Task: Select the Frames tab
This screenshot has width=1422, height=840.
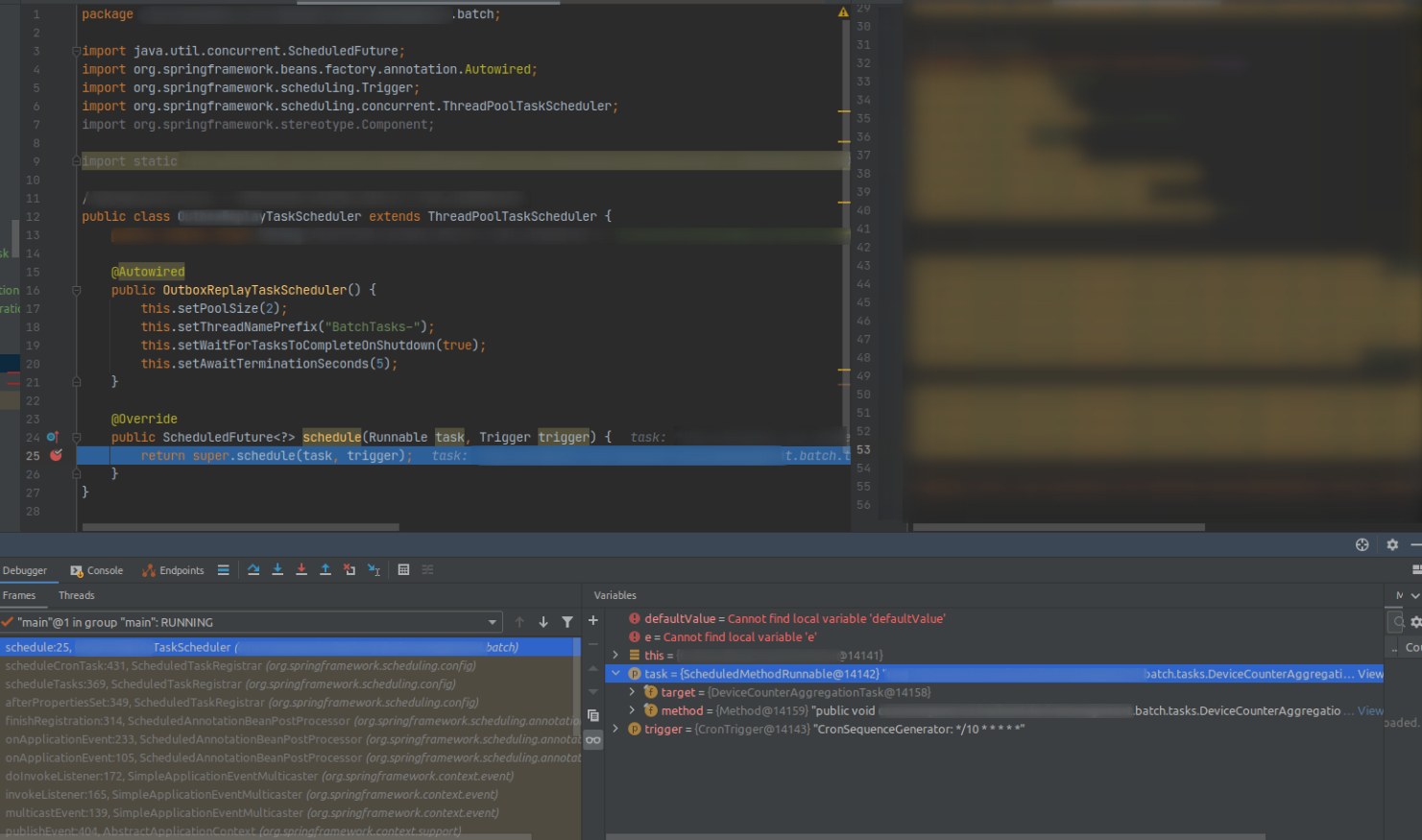Action: click(x=19, y=595)
